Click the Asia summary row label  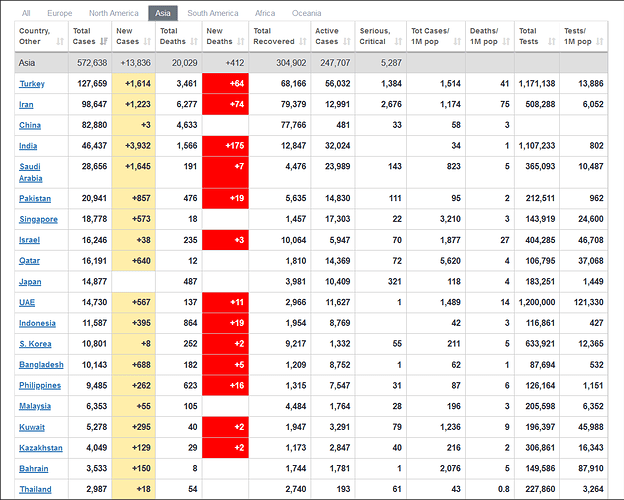pos(27,62)
